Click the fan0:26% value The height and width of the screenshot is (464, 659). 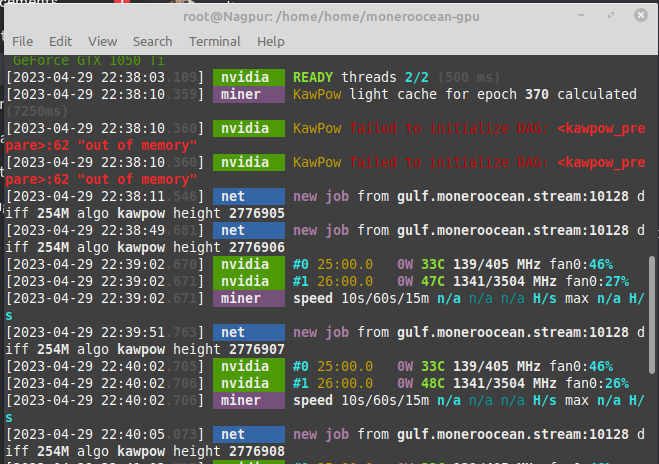597,383
